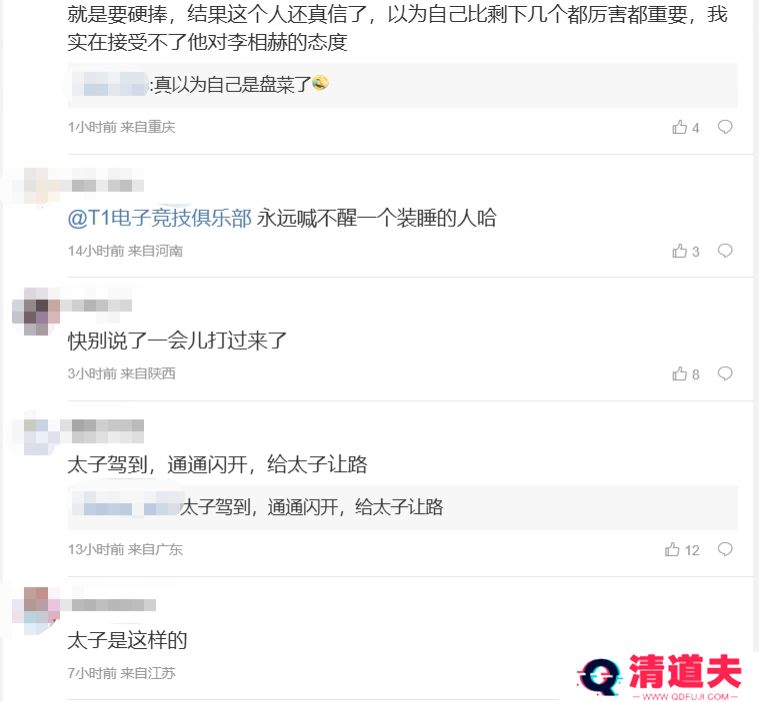Open avatar of the 河南 commenter
This screenshot has width=759, height=702.
point(36,185)
